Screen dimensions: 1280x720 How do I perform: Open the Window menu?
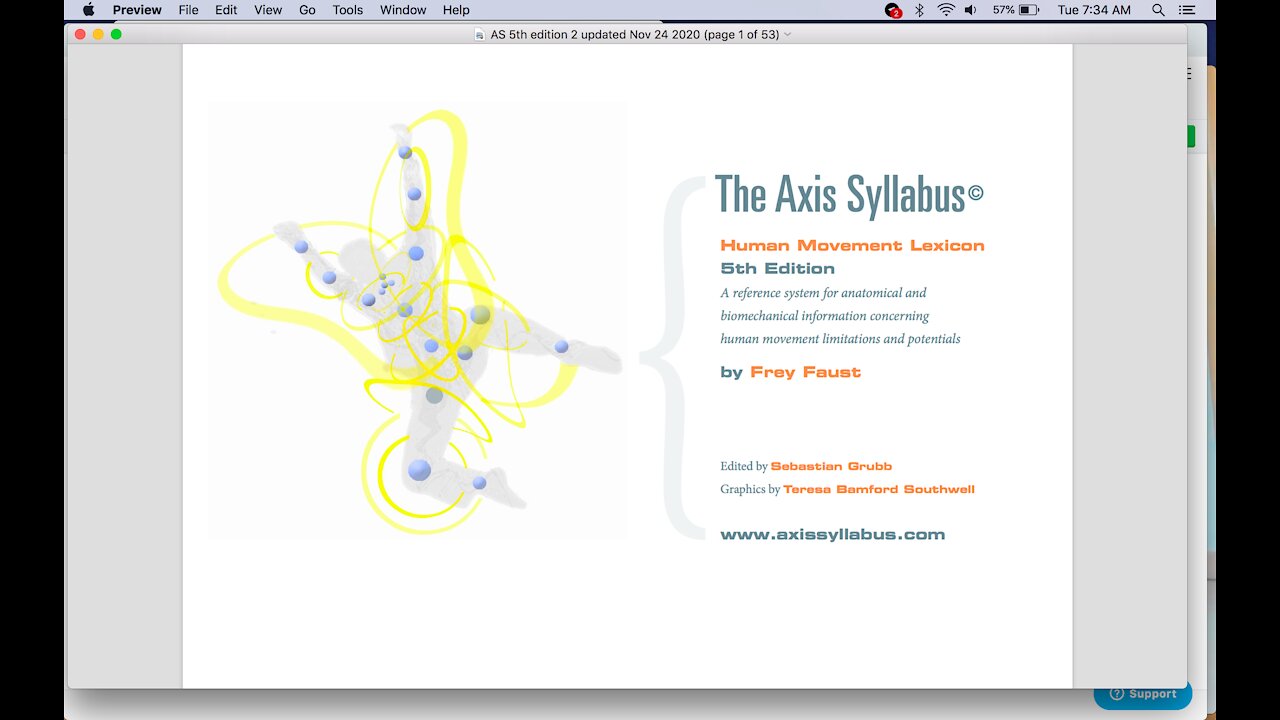point(403,10)
